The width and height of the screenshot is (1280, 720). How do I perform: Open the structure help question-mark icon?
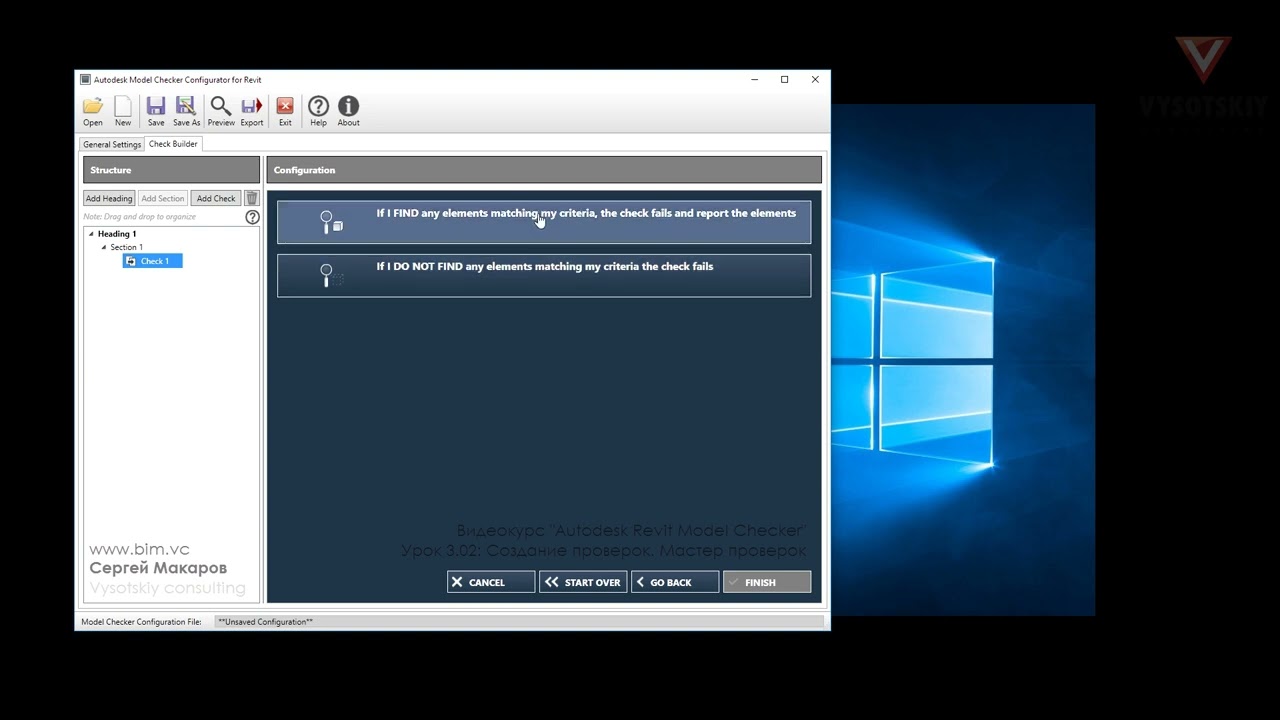252,217
